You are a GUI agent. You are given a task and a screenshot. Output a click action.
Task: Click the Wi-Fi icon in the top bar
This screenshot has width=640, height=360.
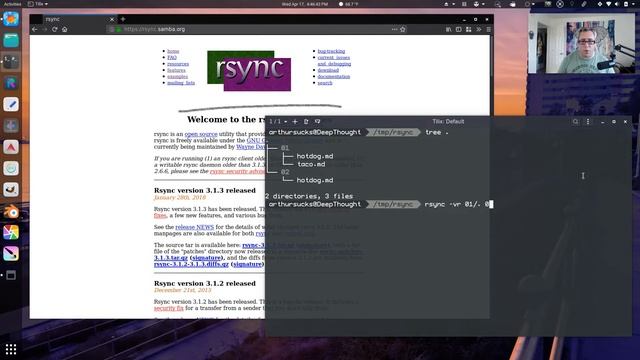[609, 4]
